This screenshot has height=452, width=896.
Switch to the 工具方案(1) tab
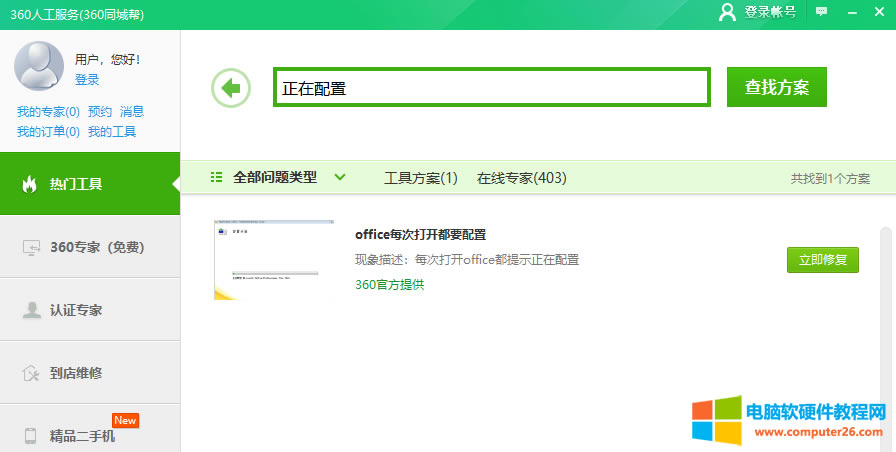[x=420, y=178]
